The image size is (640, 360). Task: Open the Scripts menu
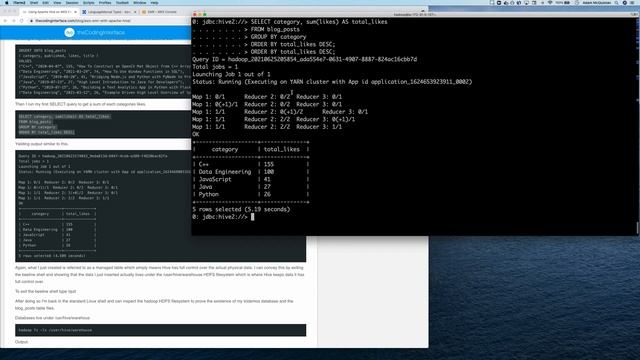click(x=89, y=2)
